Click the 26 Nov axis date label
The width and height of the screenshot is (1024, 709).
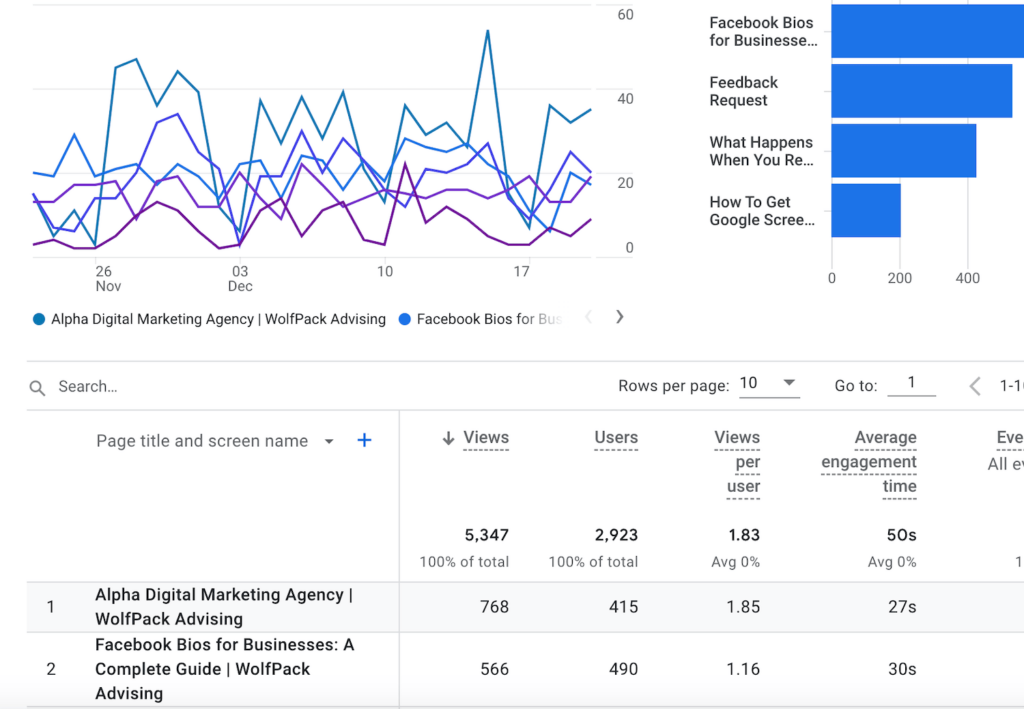107,279
